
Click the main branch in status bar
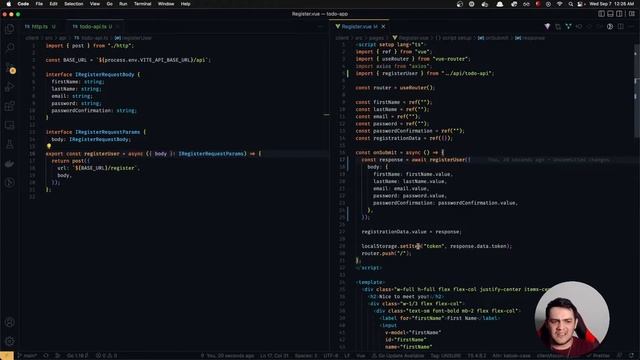pos(28,356)
